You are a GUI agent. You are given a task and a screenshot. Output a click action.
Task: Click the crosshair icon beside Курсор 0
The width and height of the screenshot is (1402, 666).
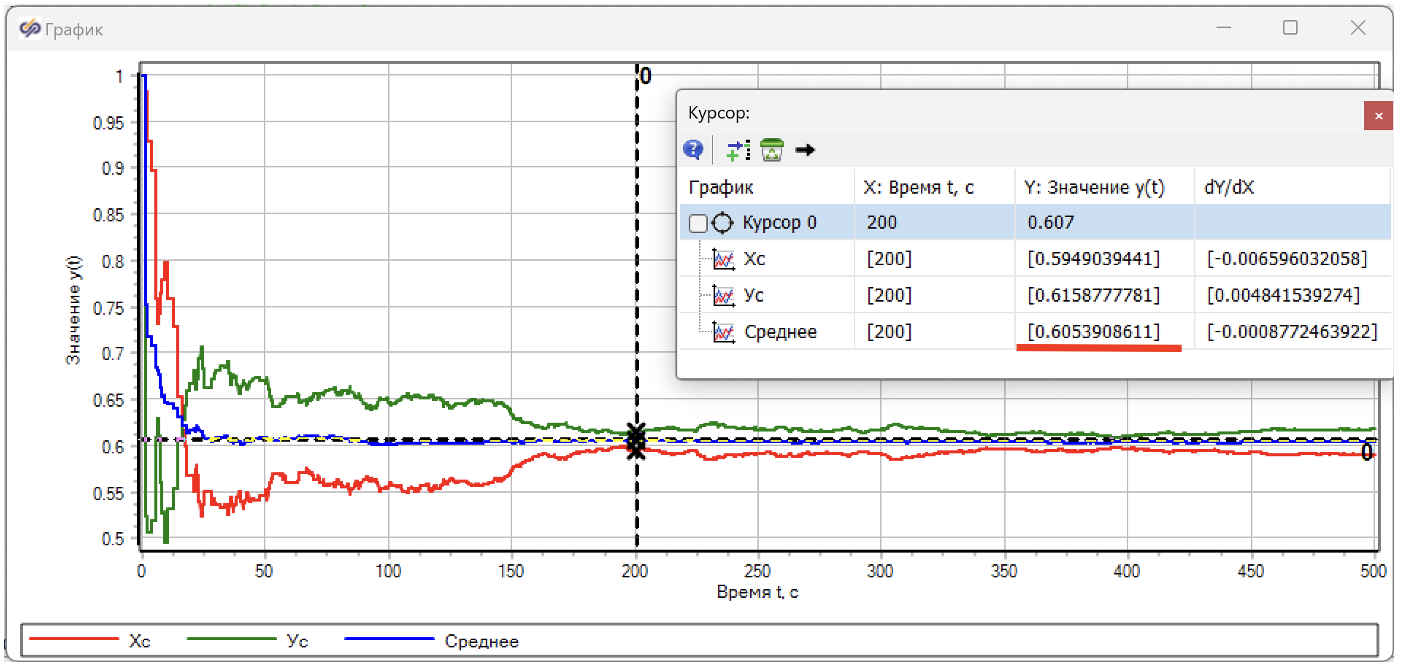tap(722, 223)
